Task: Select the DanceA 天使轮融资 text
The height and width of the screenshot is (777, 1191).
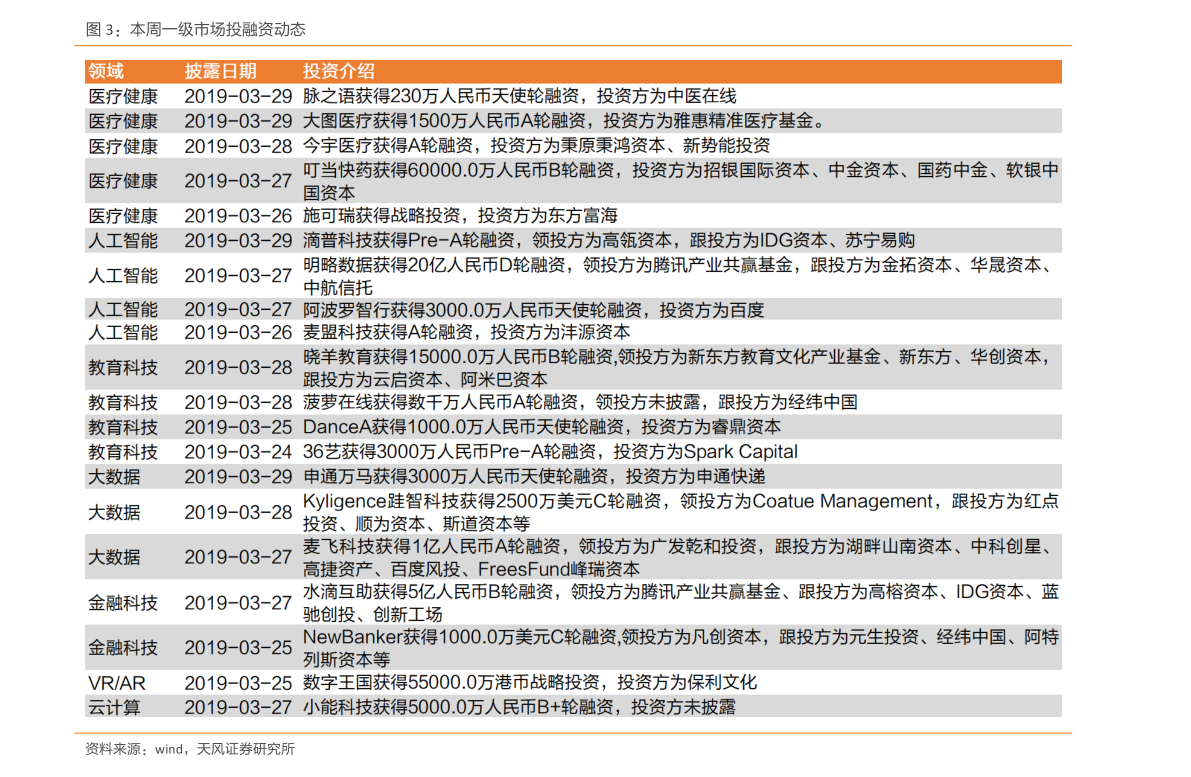Action: pyautogui.click(x=542, y=427)
